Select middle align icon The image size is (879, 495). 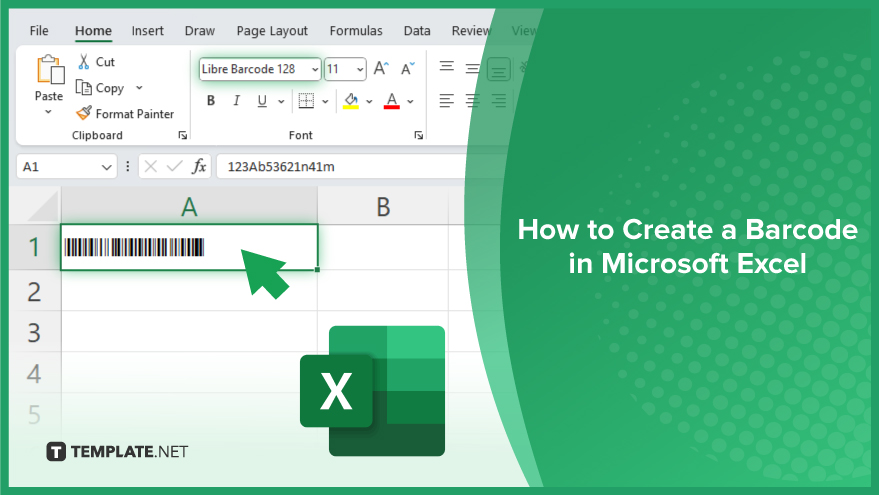[x=473, y=69]
